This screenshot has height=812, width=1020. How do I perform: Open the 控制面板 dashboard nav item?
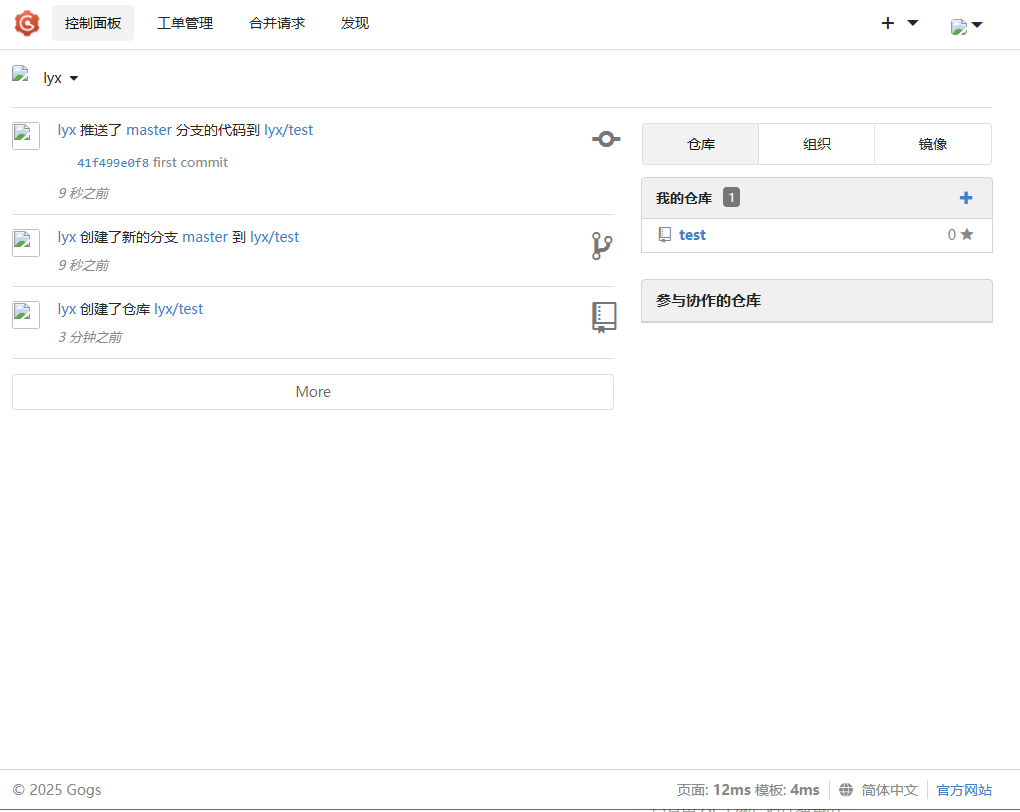click(x=93, y=23)
